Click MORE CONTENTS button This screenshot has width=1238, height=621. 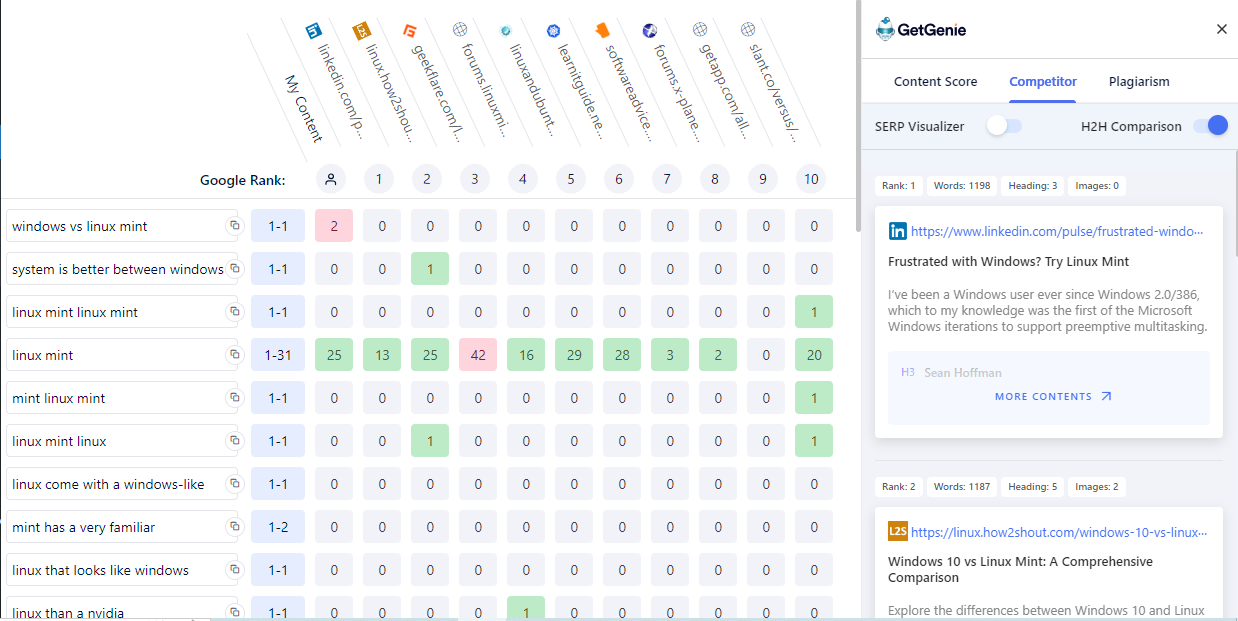pos(1053,396)
